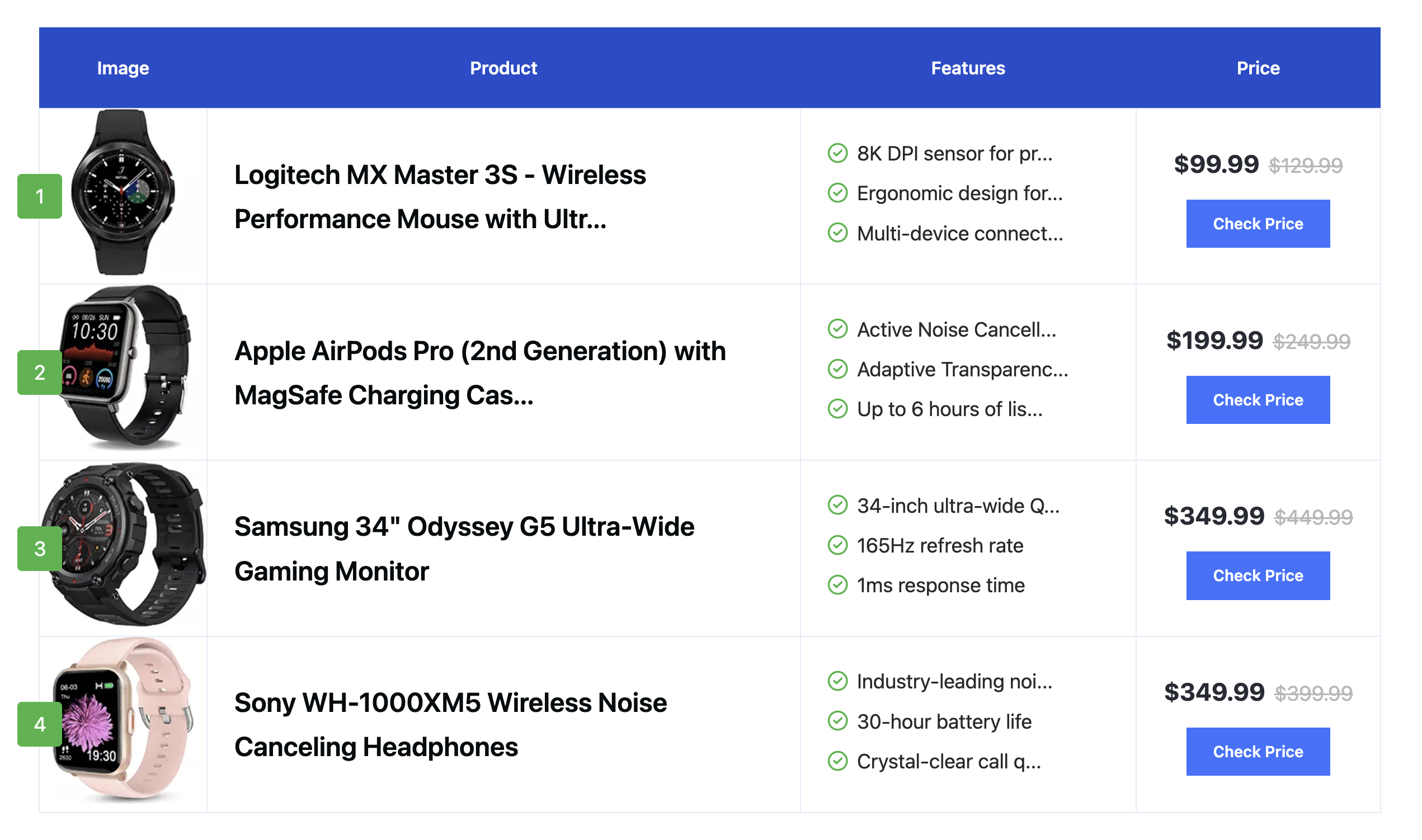Click the Features column header
The width and height of the screenshot is (1422, 840).
pyautogui.click(x=968, y=68)
